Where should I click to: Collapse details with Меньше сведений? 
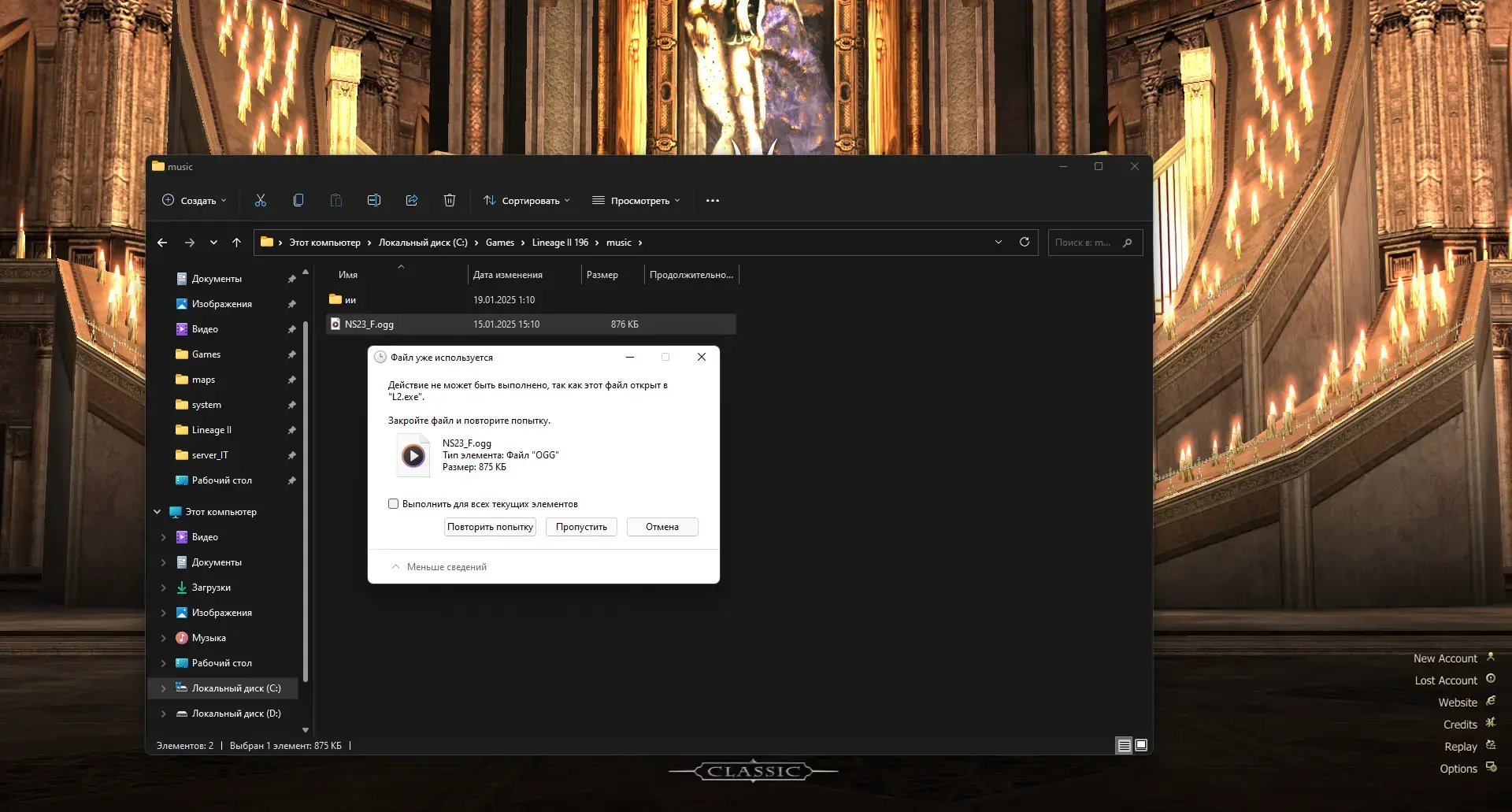tap(439, 567)
